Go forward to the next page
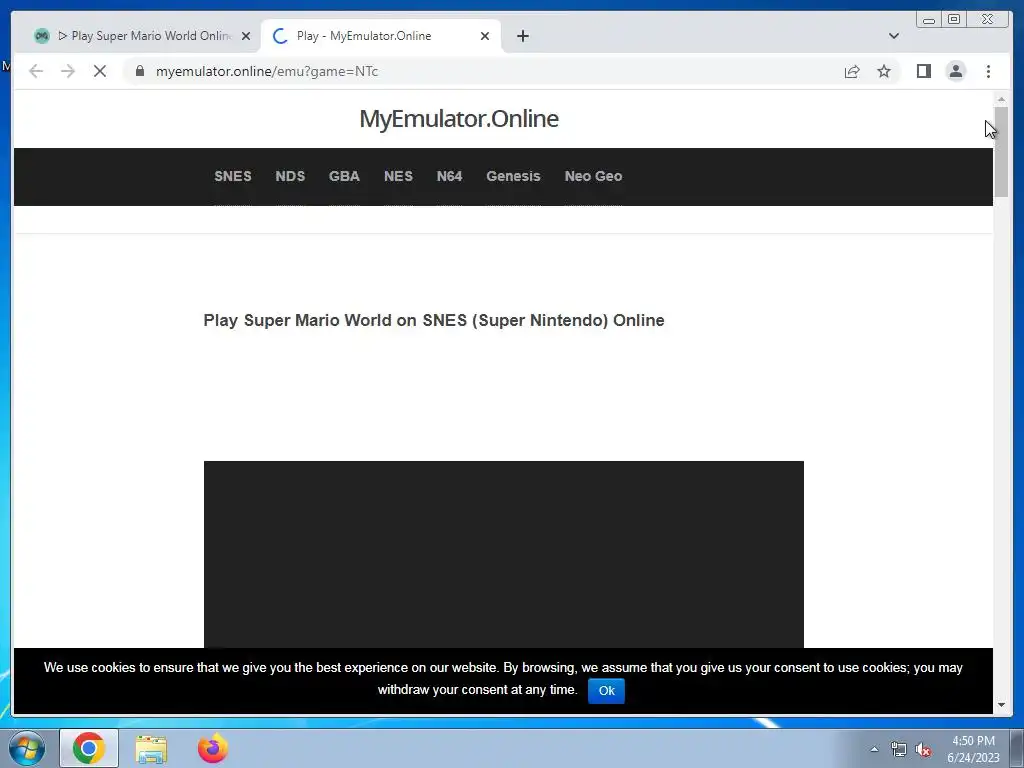Screen dimensions: 1024x768 point(68,71)
